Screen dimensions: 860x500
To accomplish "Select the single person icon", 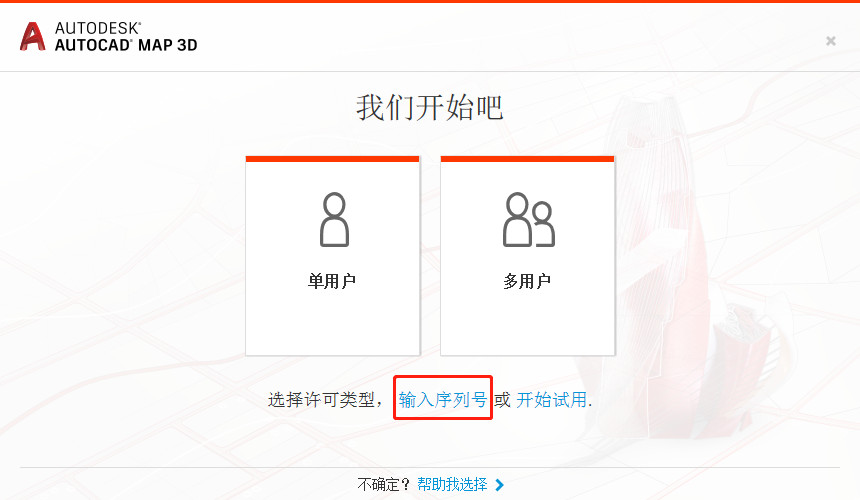I will tap(334, 219).
